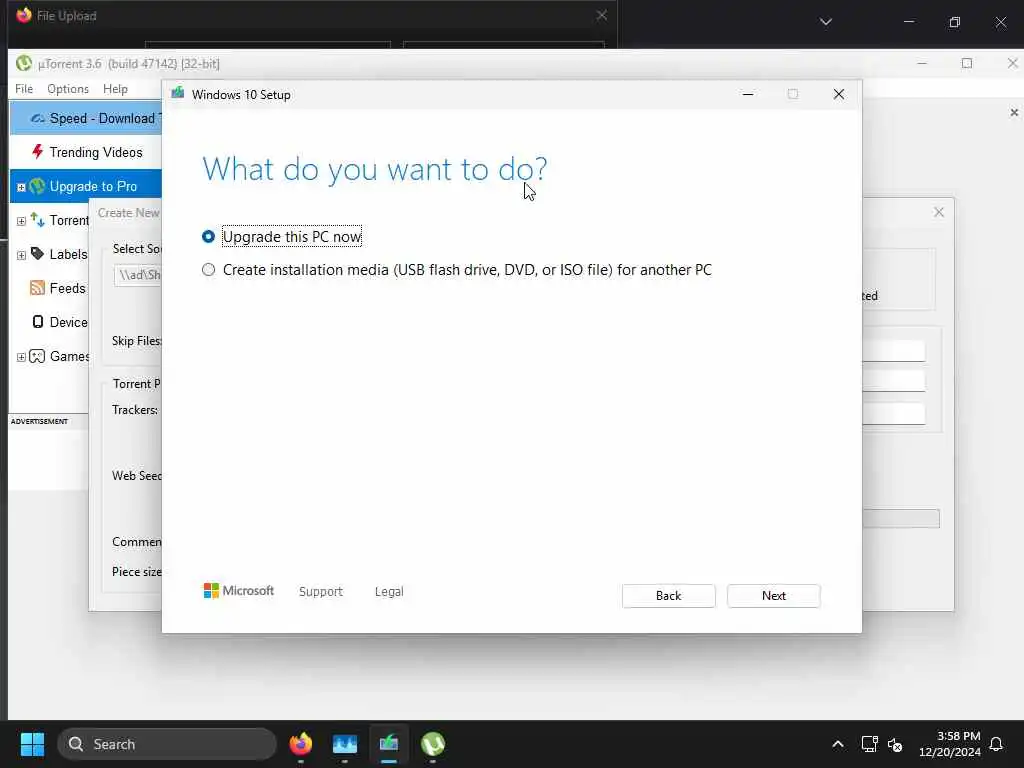Open the Support link
1024x768 pixels.
pos(321,592)
